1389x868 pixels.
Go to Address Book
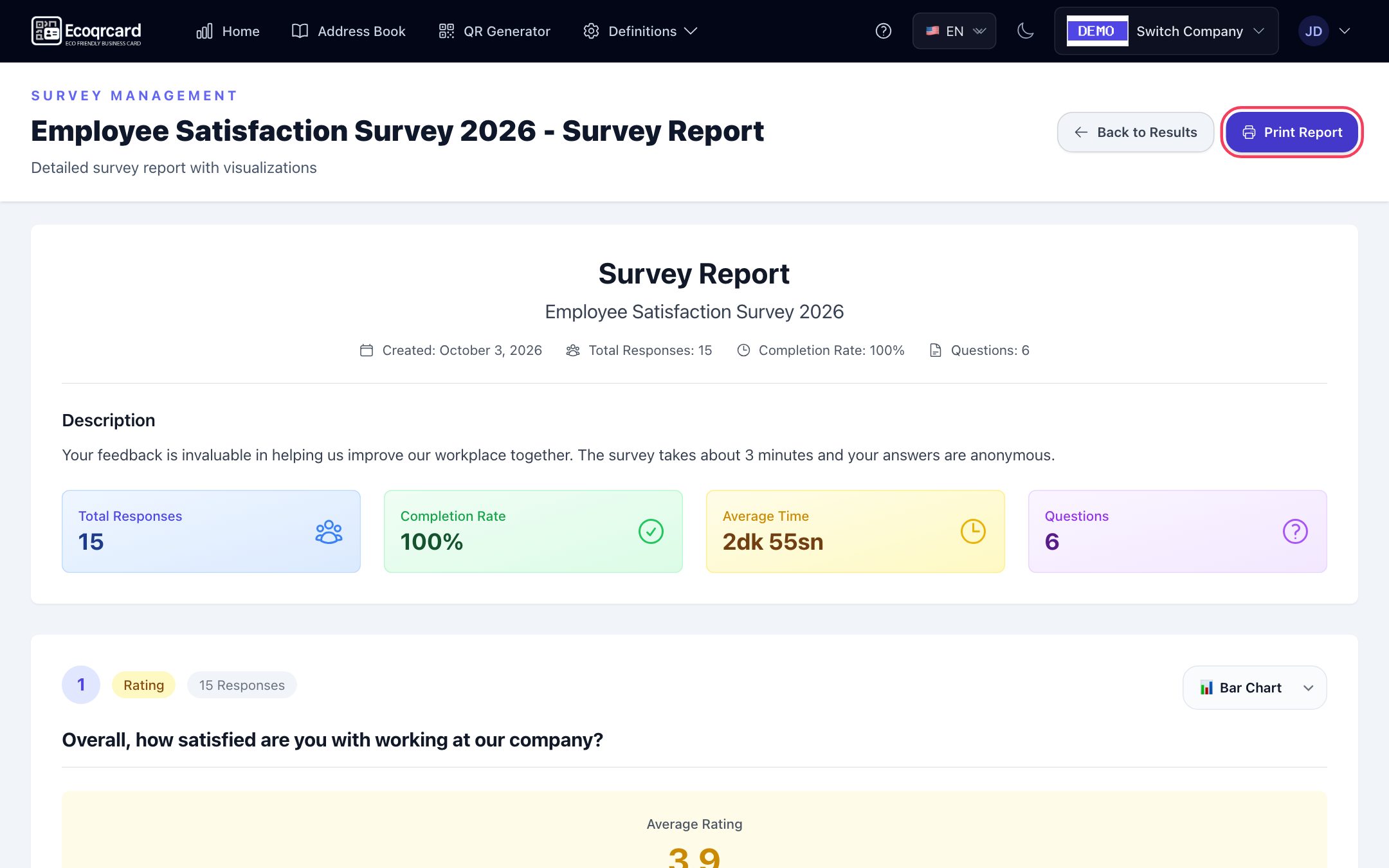tap(349, 31)
